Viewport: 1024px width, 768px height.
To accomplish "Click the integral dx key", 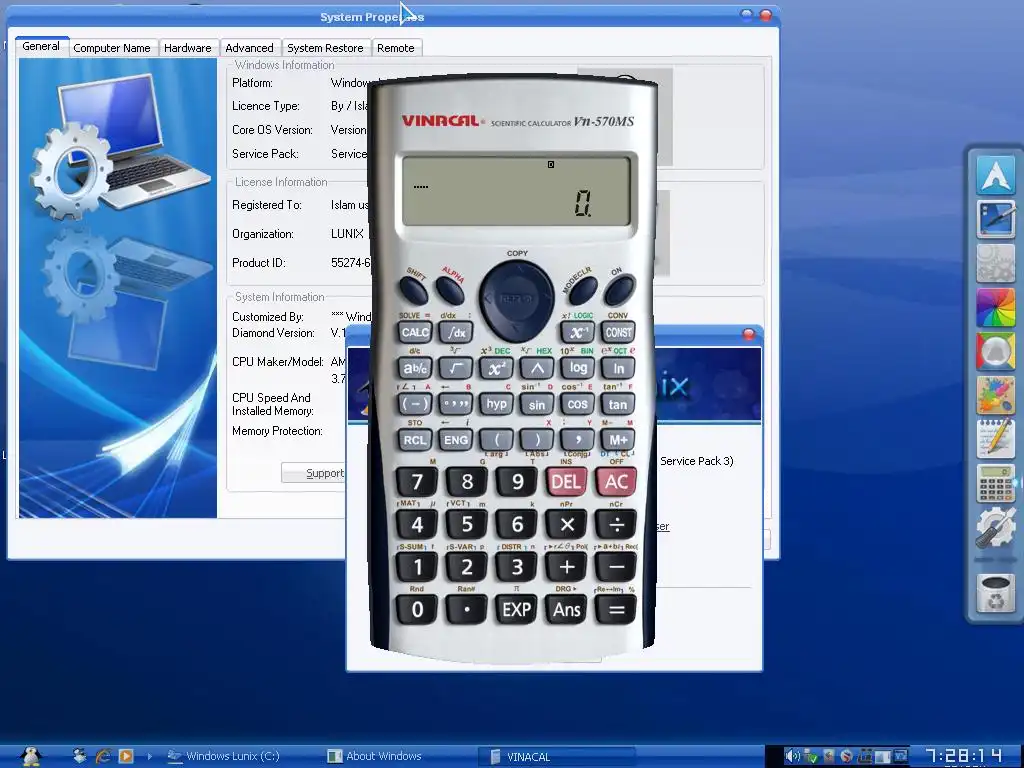I will pos(456,332).
